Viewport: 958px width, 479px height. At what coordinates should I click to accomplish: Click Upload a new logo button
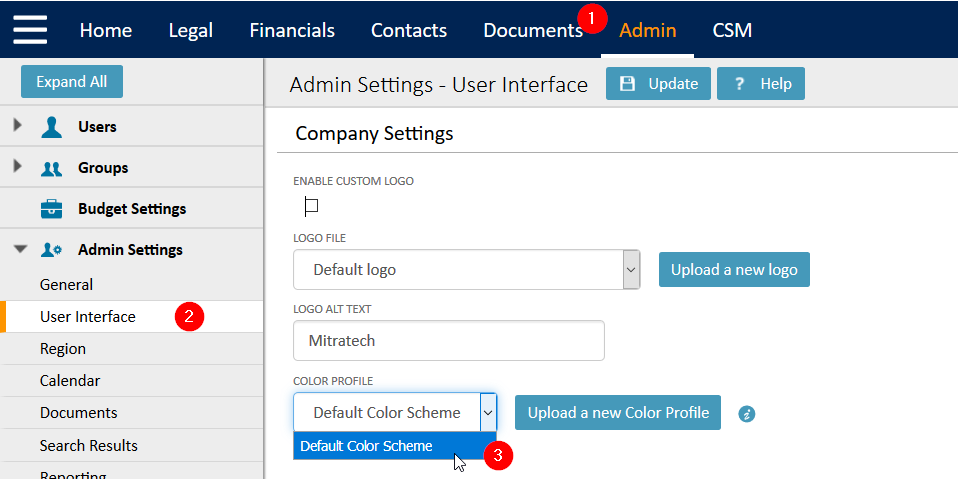pyautogui.click(x=734, y=269)
